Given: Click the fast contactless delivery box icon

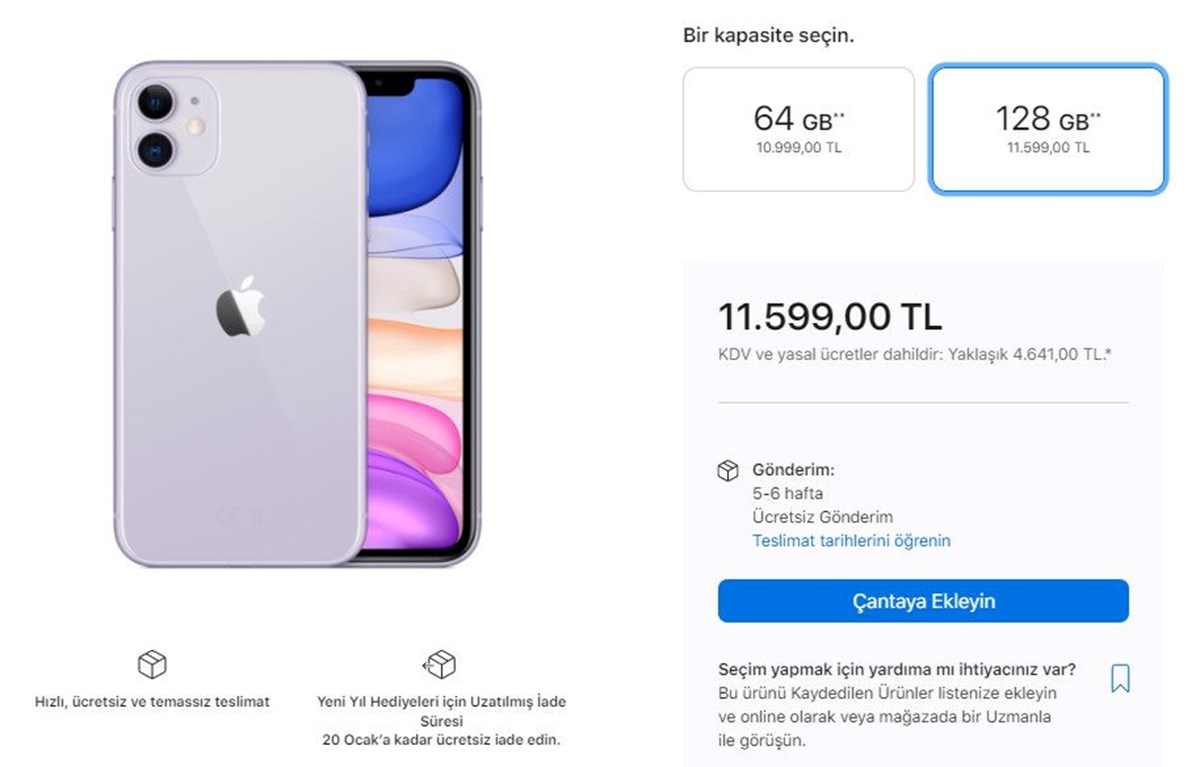Looking at the screenshot, I should (151, 664).
